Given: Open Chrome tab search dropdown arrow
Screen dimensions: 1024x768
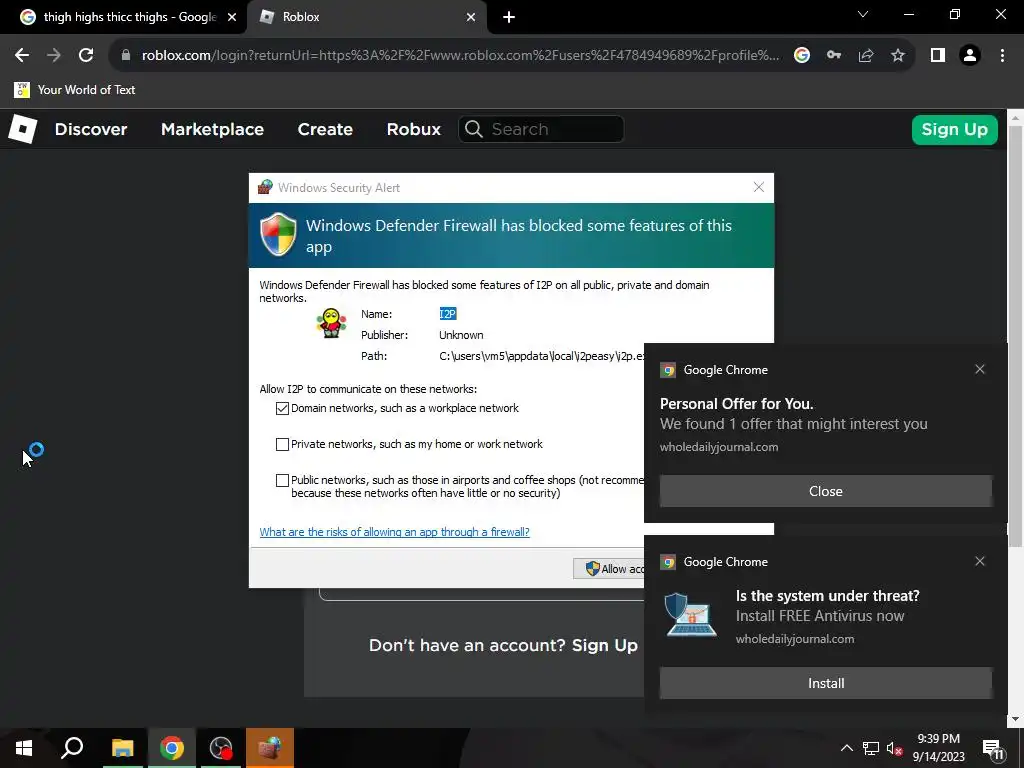Looking at the screenshot, I should (863, 14).
